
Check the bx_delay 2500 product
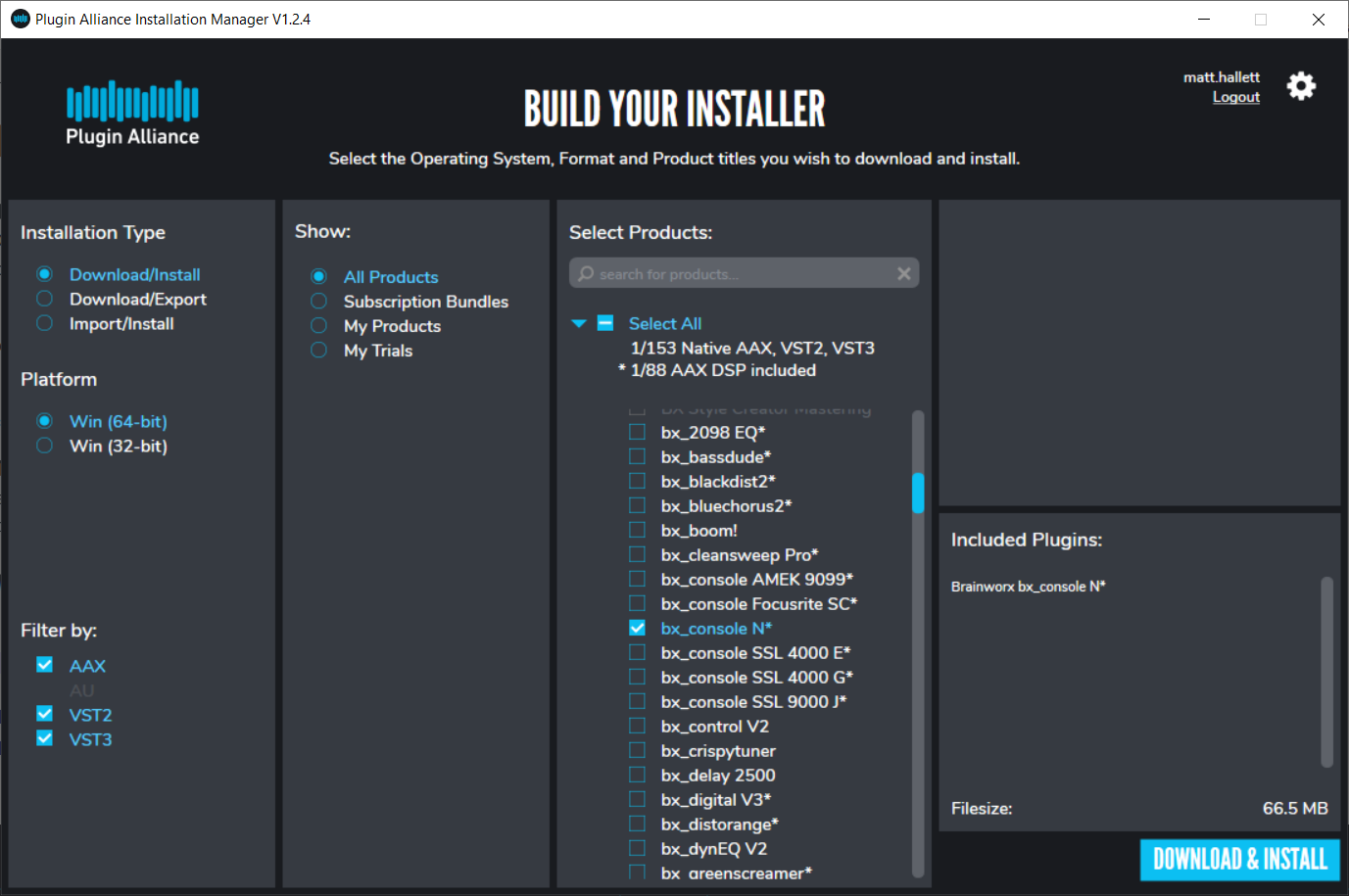click(637, 775)
